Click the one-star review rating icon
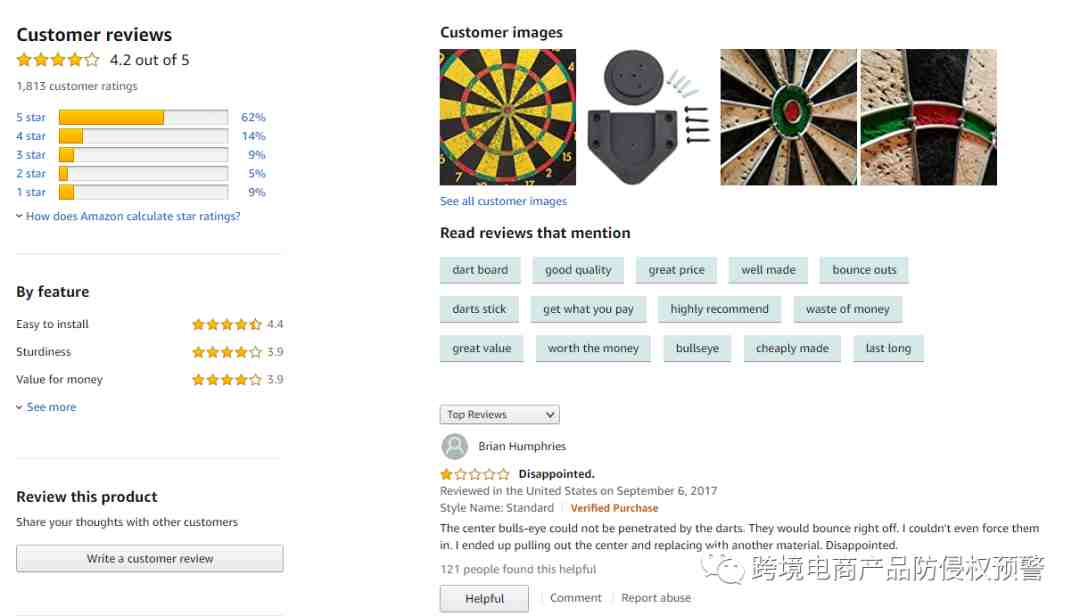Screen dimensions: 1080x616 (x=475, y=474)
